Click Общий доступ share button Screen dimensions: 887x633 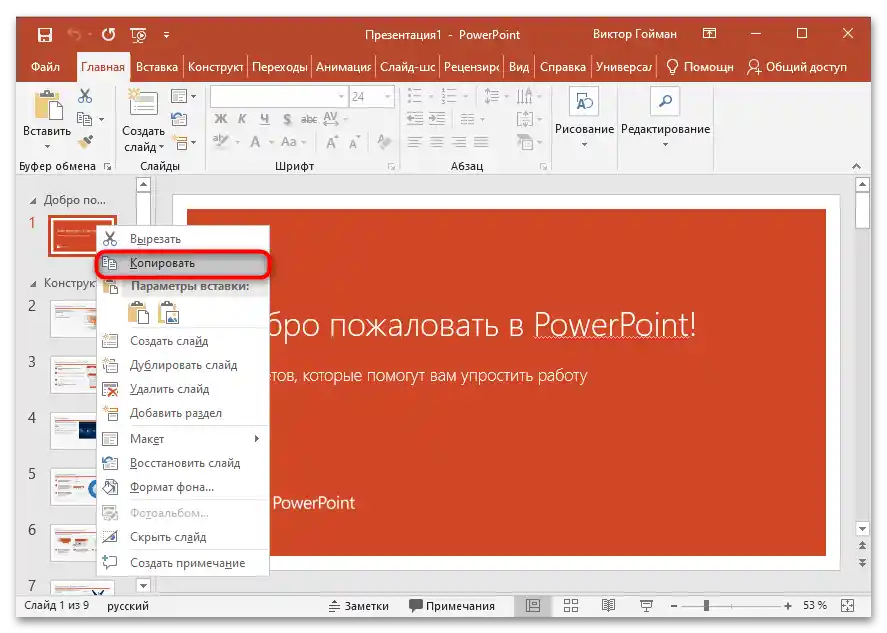tap(797, 67)
